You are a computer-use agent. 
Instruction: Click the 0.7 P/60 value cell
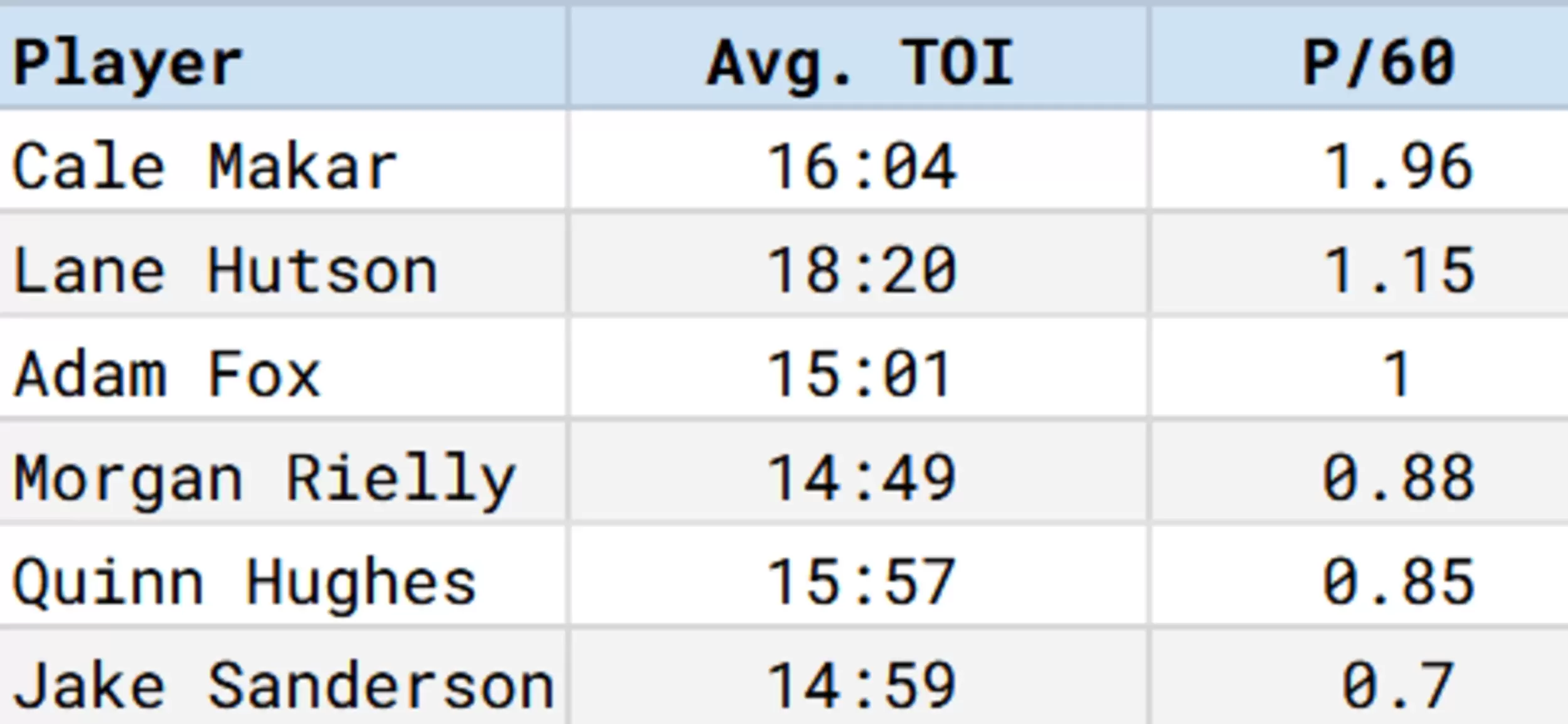(1360, 676)
